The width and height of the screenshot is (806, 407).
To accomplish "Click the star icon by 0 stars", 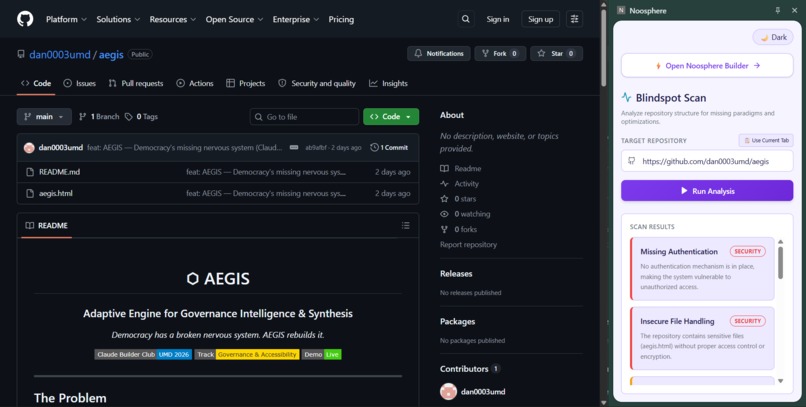I will pos(445,199).
